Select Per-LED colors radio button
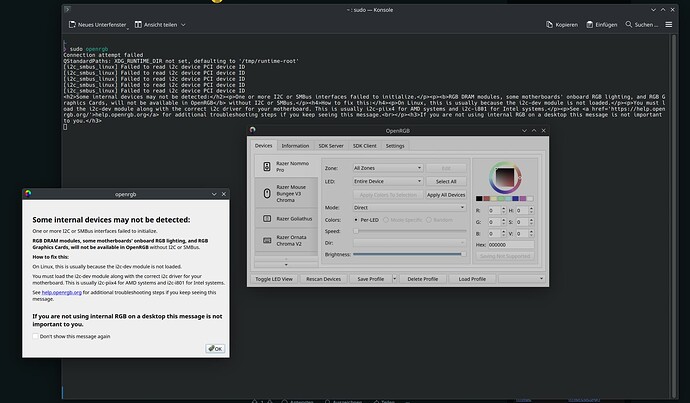This screenshot has height=403, width=690. 356,220
